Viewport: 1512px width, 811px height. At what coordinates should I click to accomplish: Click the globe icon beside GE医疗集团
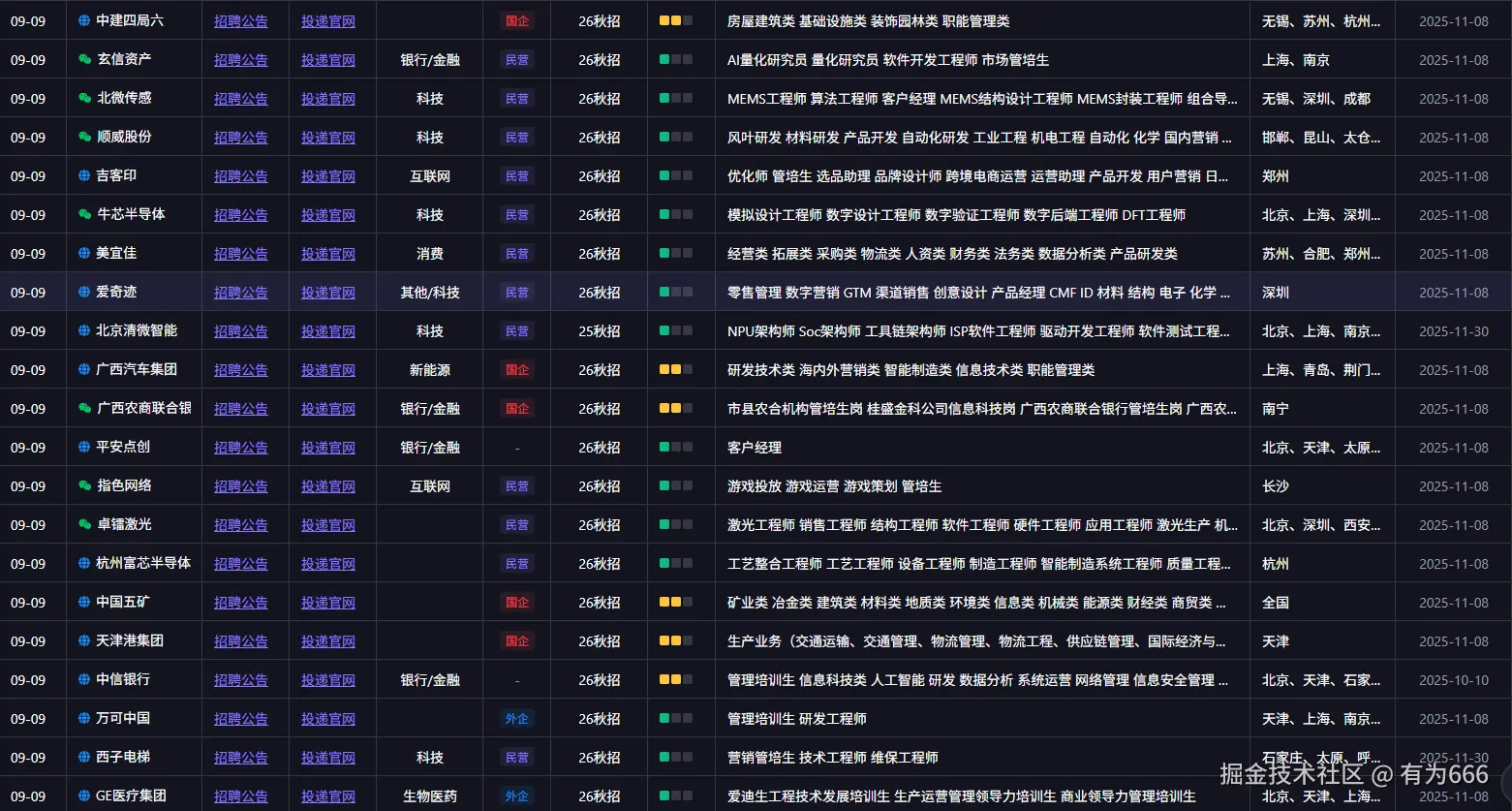click(x=81, y=795)
